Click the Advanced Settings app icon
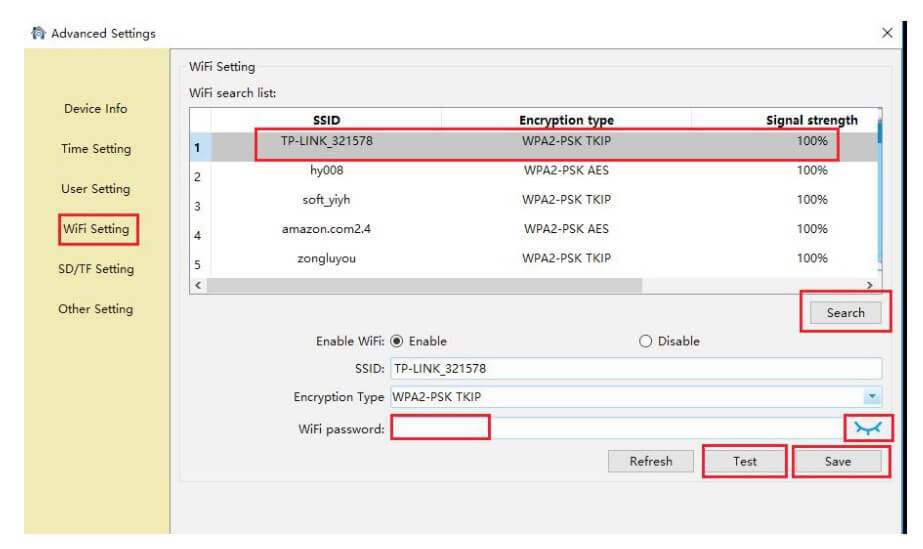923x549 pixels. [38, 33]
